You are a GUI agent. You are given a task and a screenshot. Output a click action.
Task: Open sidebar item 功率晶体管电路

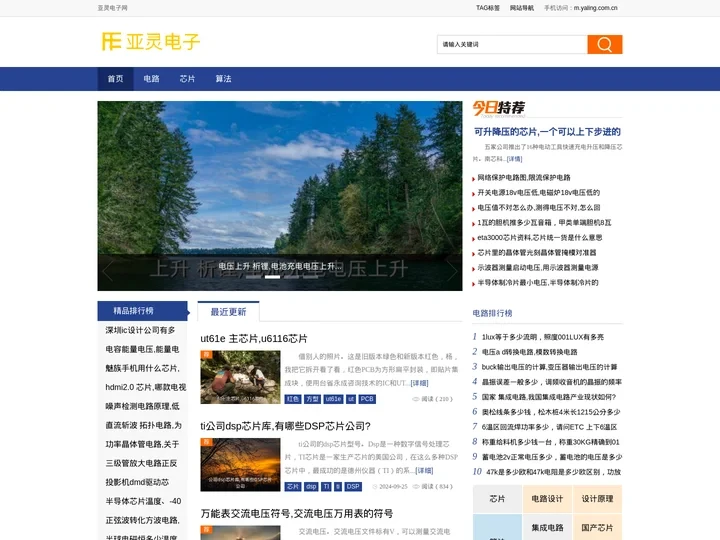pyautogui.click(x=142, y=444)
